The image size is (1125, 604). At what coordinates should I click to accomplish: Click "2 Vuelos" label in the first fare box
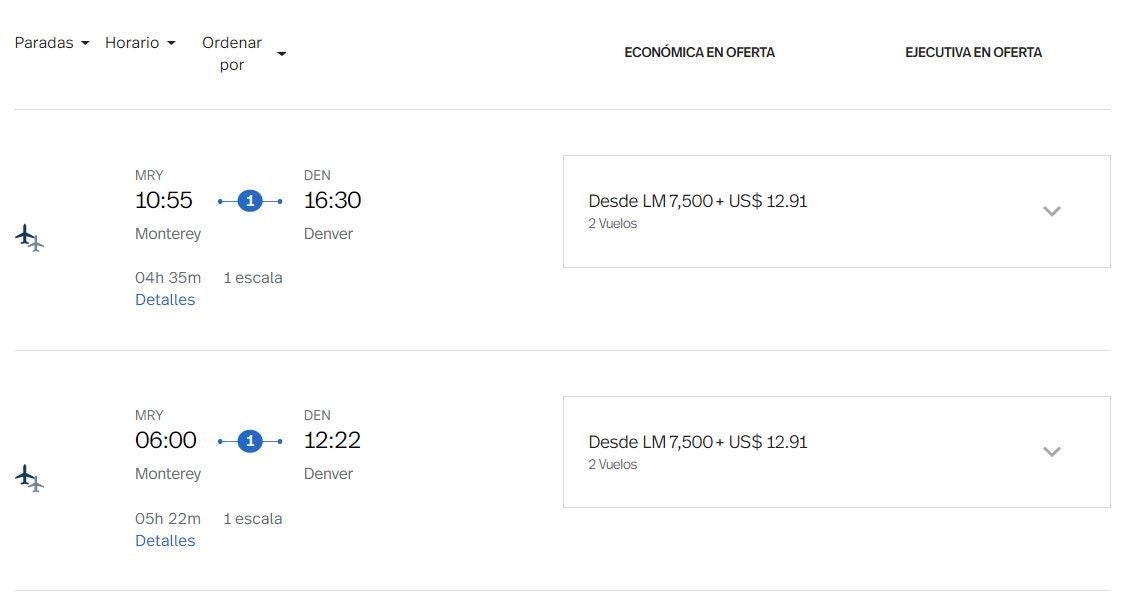[x=612, y=224]
